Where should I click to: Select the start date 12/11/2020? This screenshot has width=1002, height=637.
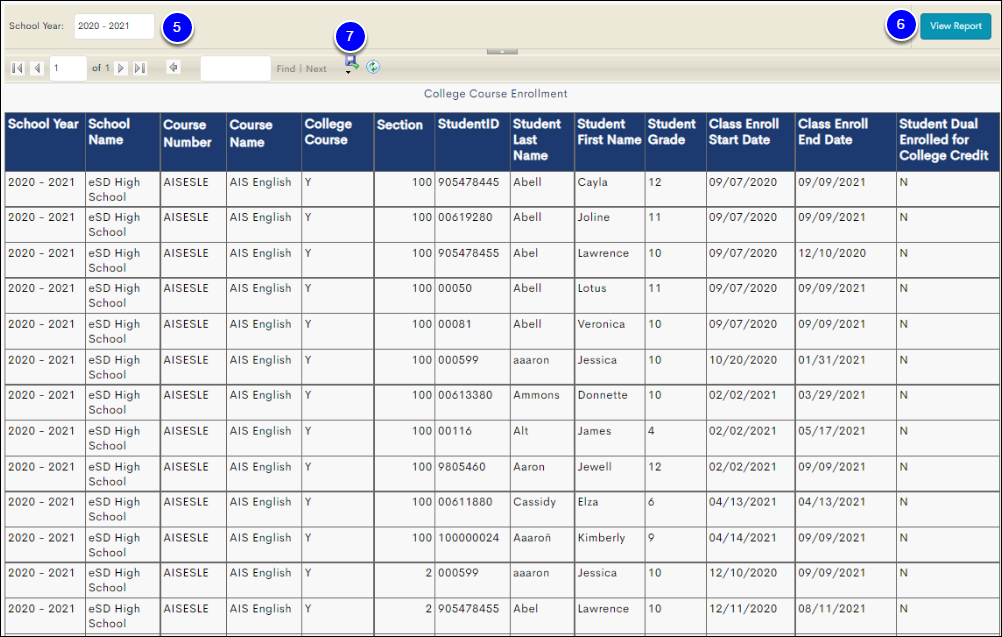tap(743, 608)
